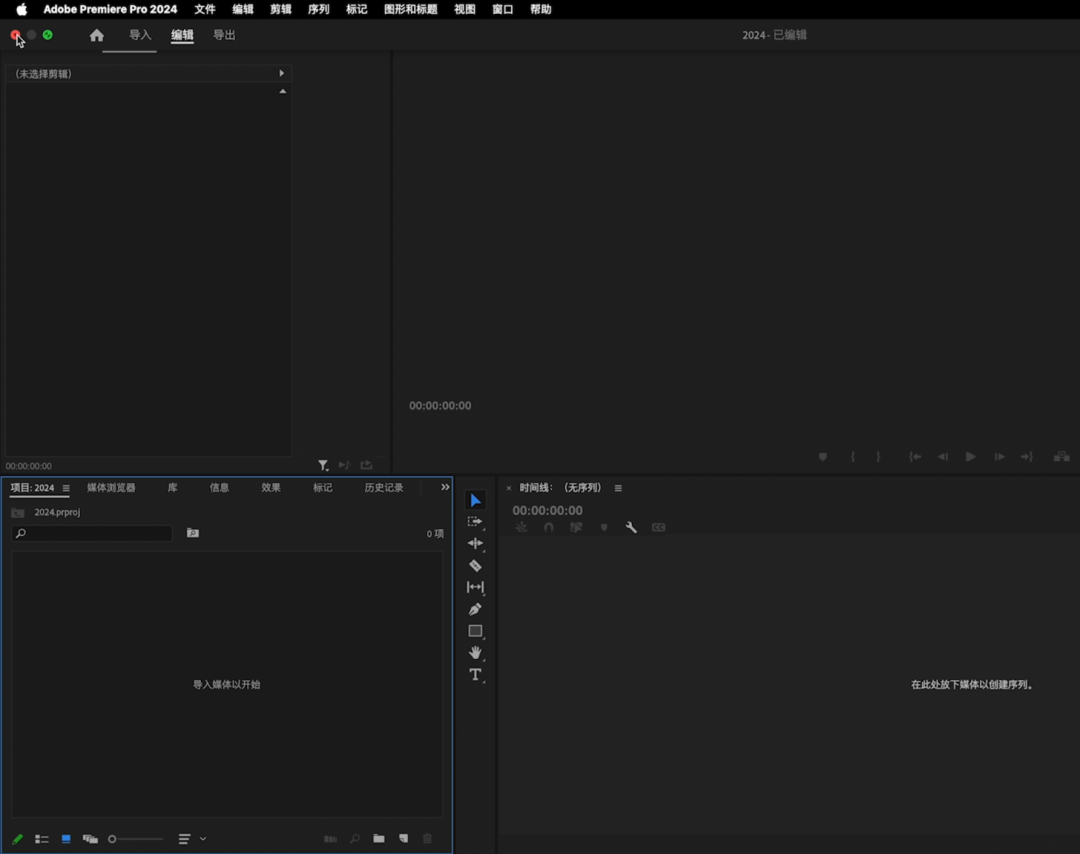Show overflow panel tabs chevron
Viewport: 1080px width, 854px height.
[x=445, y=487]
